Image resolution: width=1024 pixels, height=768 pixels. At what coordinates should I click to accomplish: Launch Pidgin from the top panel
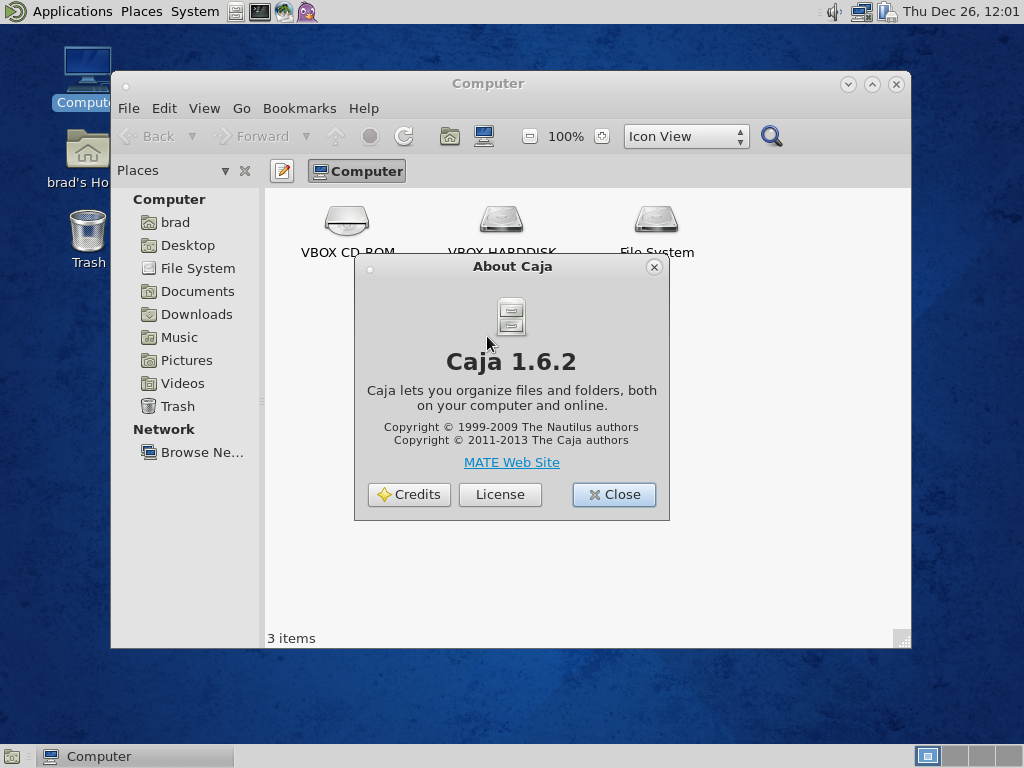(307, 12)
